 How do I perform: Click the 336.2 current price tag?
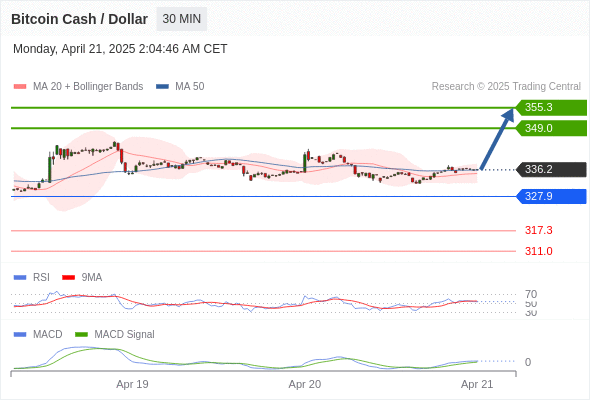[x=551, y=169]
